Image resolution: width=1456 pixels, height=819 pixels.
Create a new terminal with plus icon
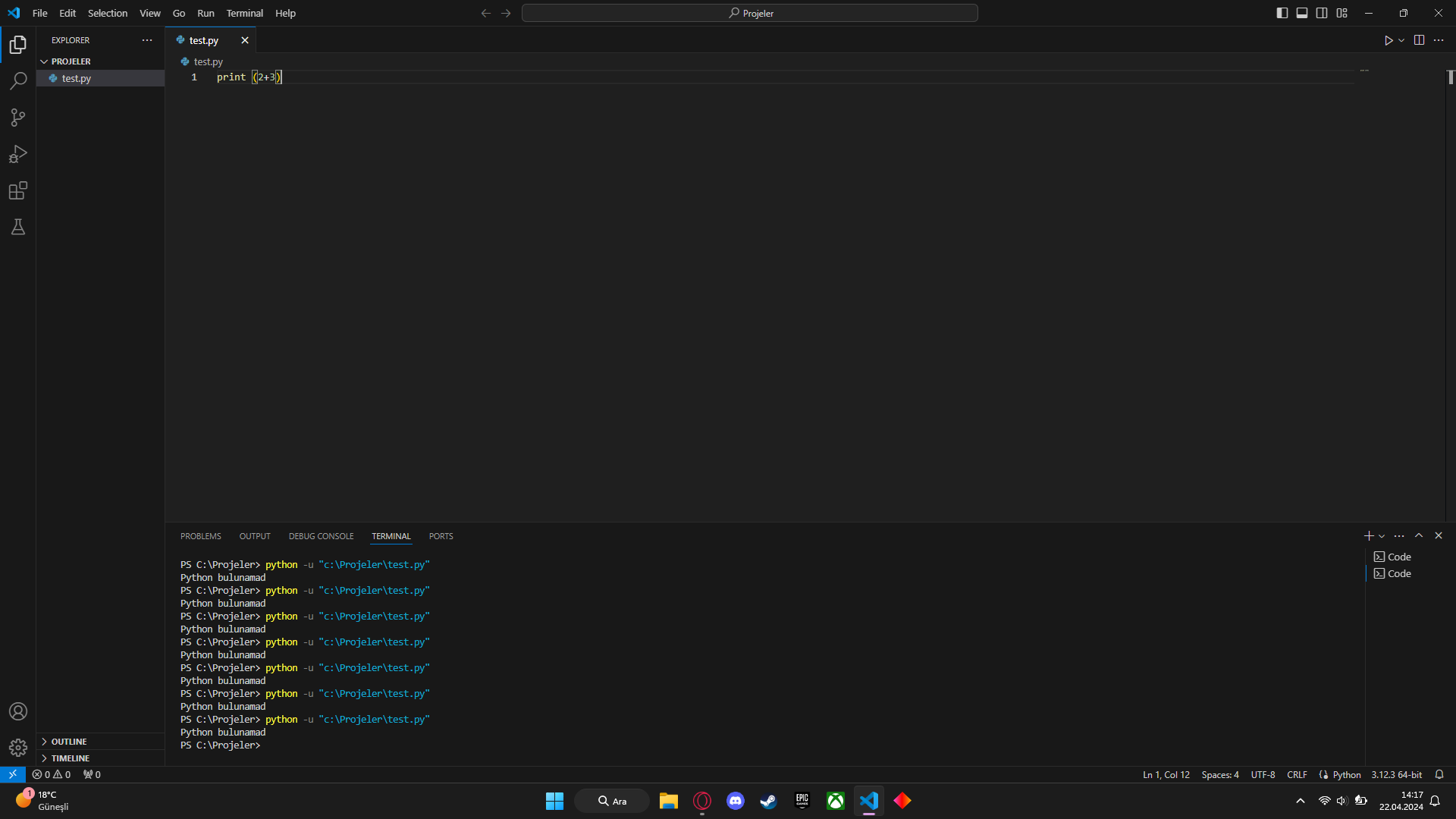pos(1369,536)
